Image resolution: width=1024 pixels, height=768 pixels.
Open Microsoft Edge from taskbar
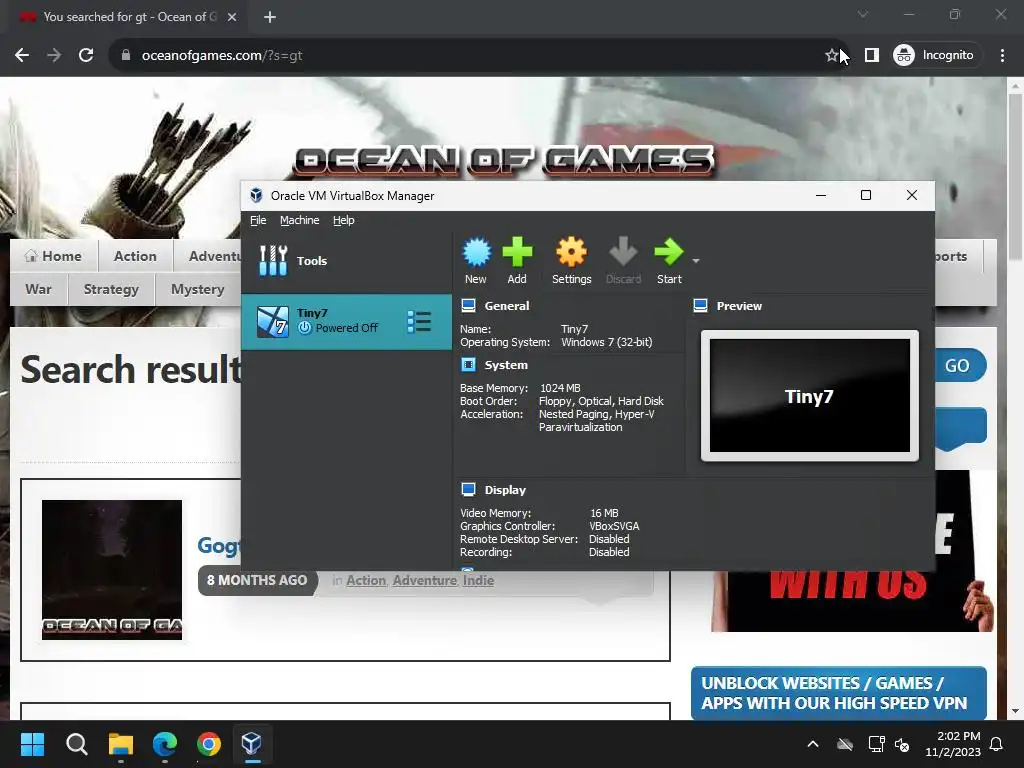165,744
